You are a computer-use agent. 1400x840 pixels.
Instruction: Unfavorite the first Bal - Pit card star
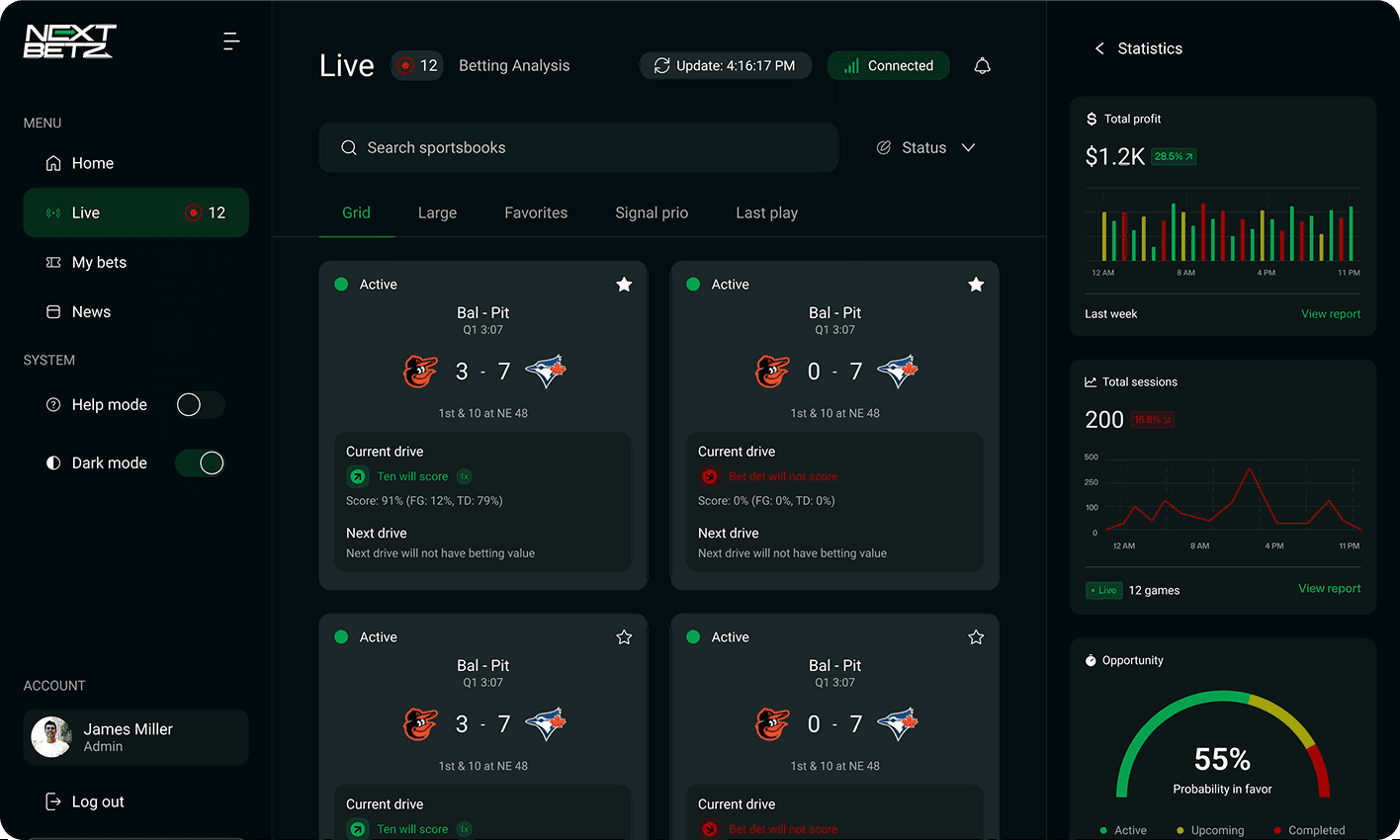(x=624, y=285)
